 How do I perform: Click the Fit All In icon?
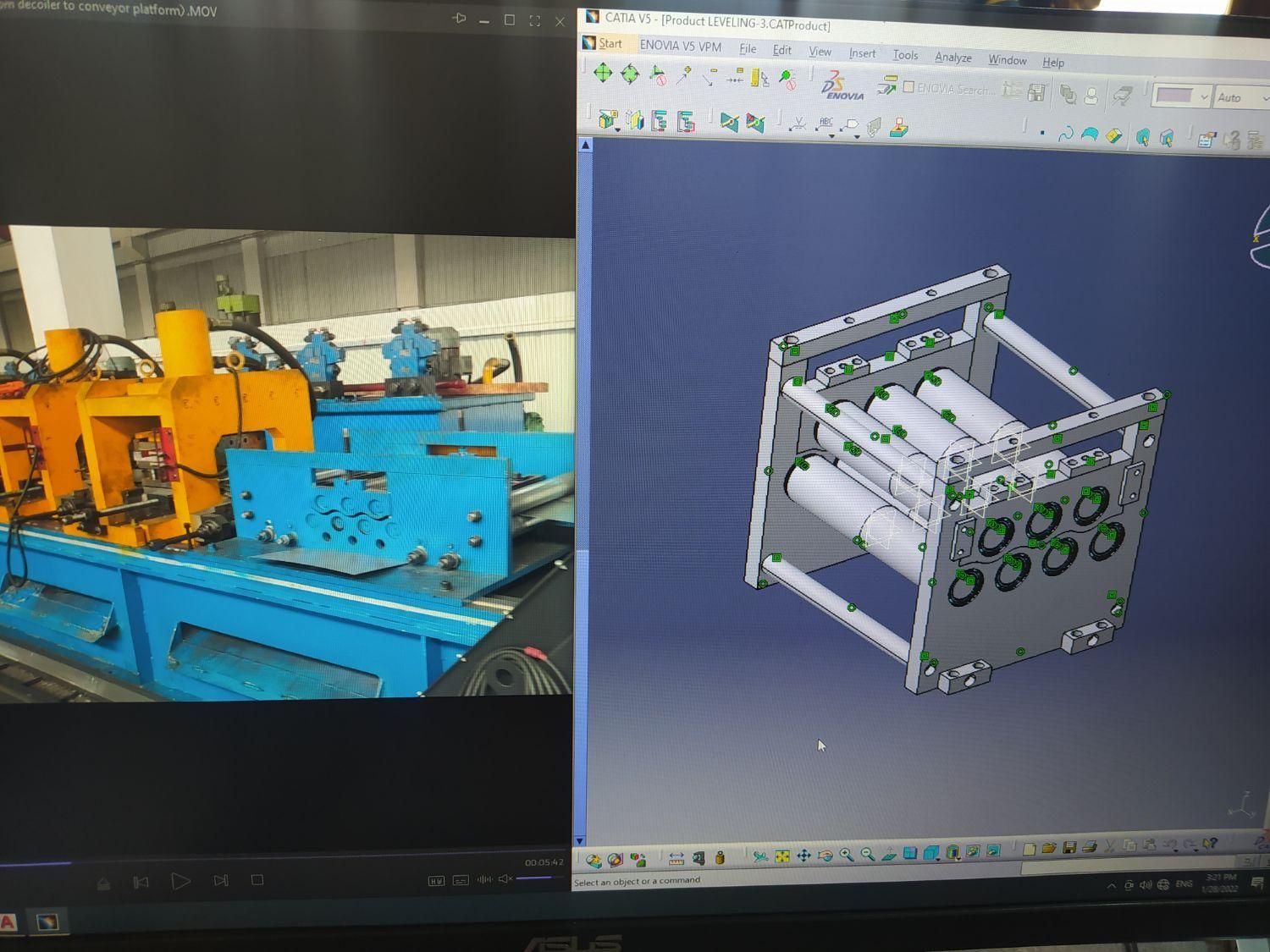[782, 856]
